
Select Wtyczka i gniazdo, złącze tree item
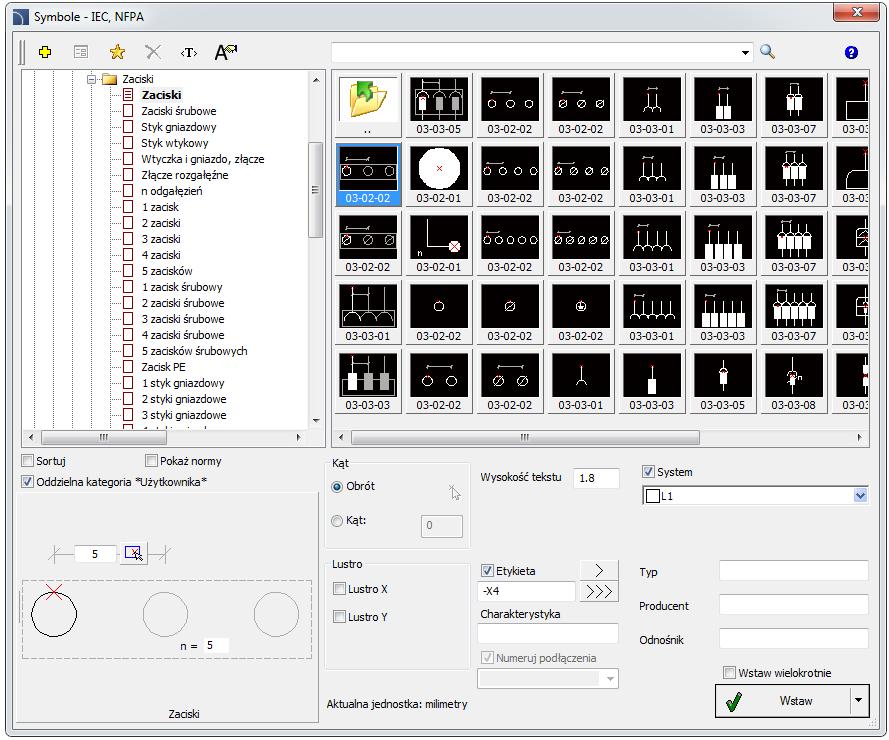(x=202, y=159)
